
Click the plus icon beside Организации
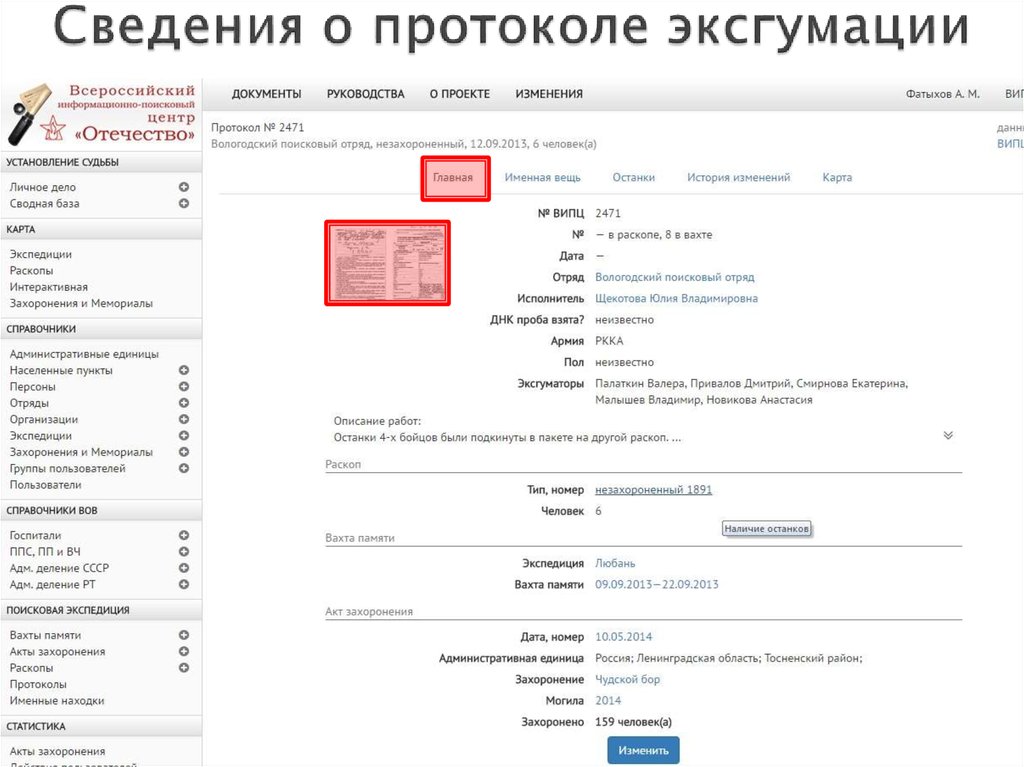click(x=184, y=419)
